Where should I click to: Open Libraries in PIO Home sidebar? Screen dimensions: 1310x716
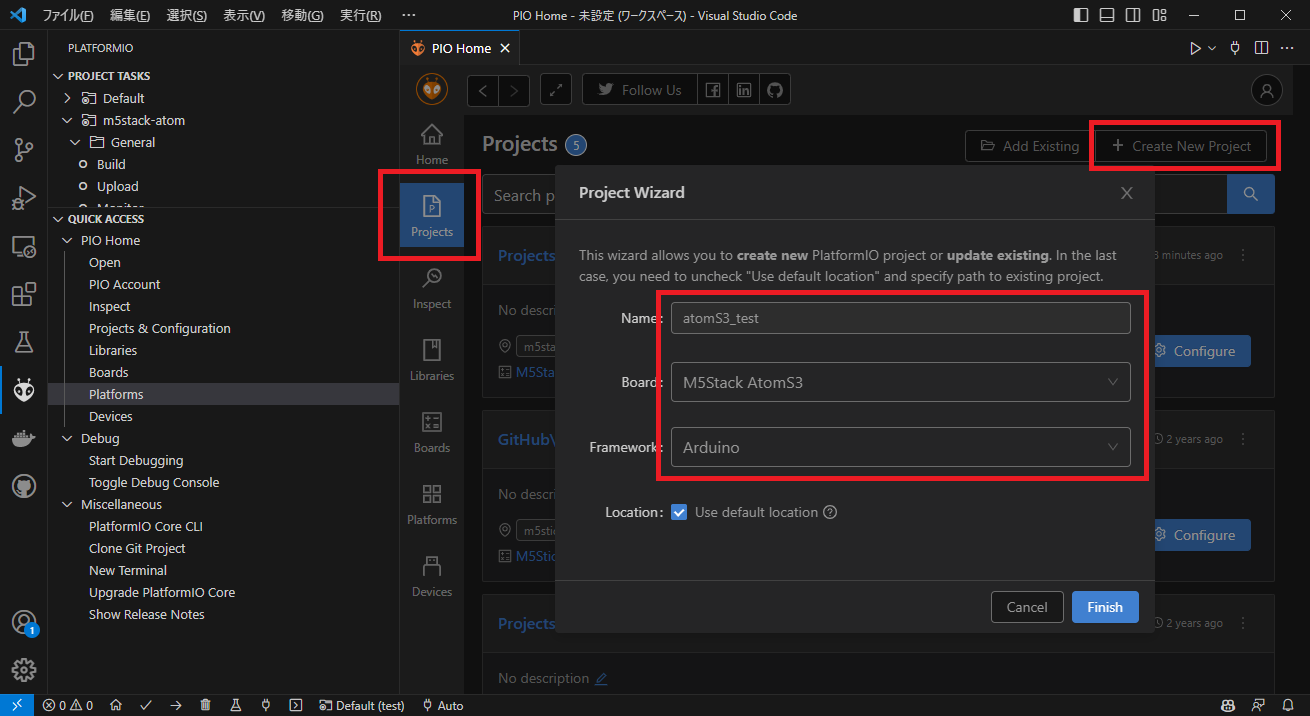click(x=432, y=360)
